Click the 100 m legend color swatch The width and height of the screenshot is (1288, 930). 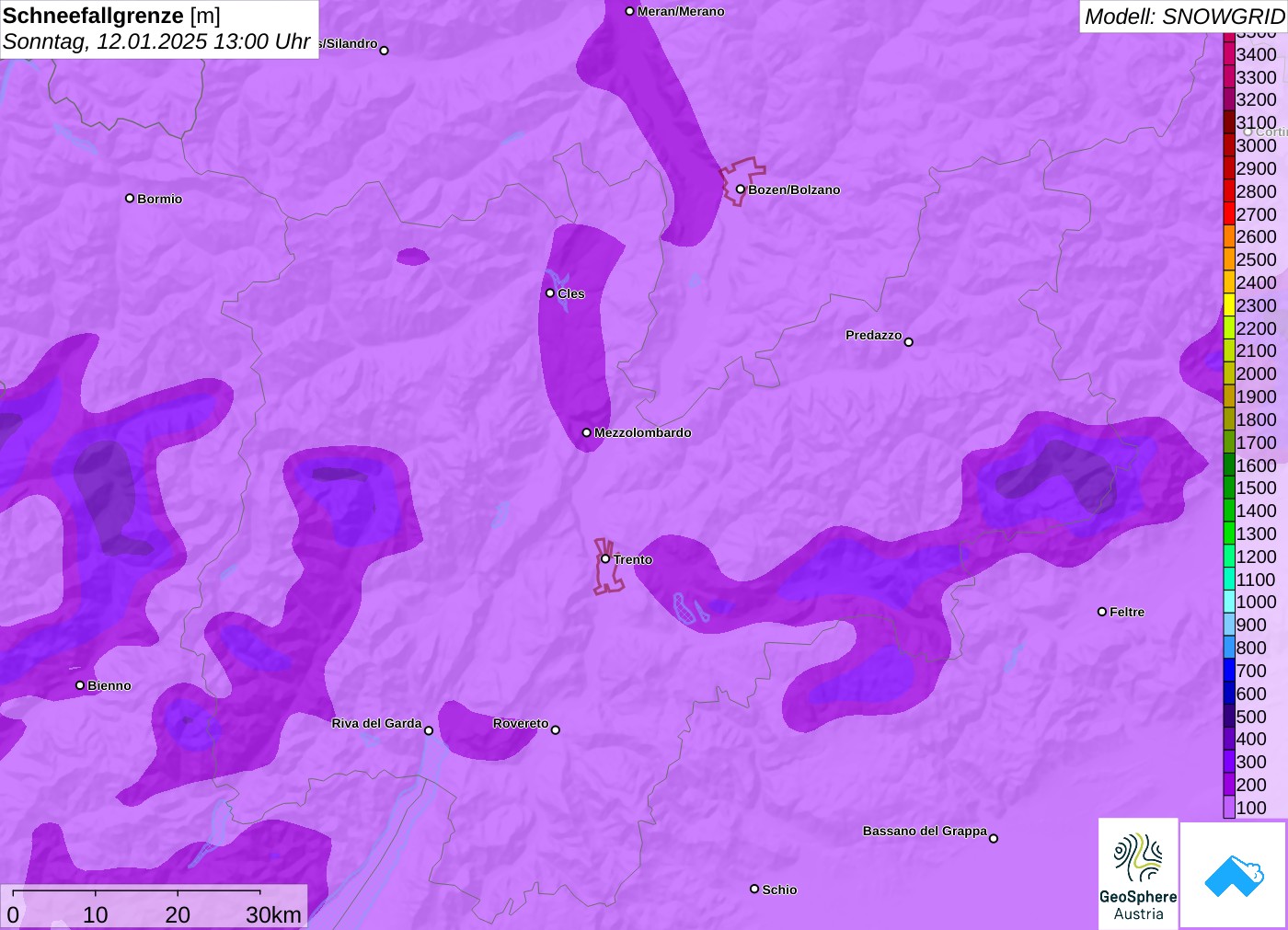point(1229,808)
